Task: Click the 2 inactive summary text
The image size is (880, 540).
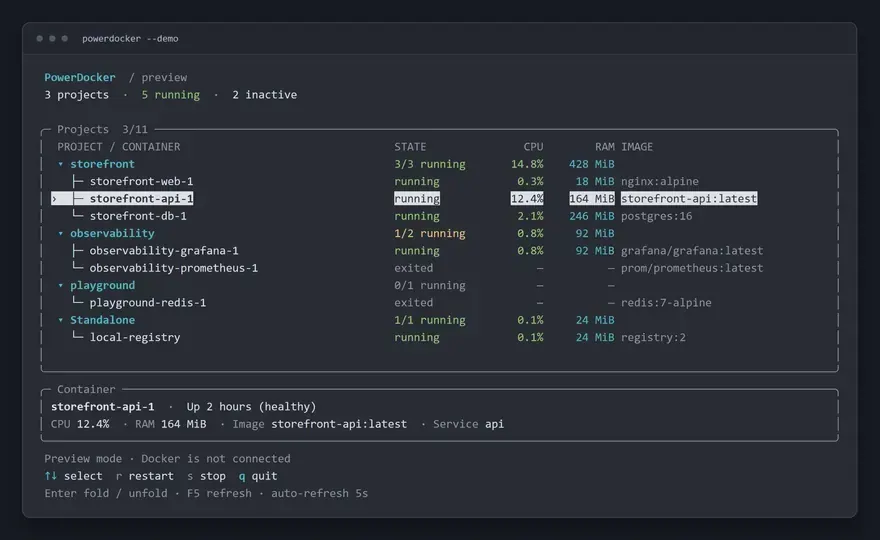Action: point(264,95)
